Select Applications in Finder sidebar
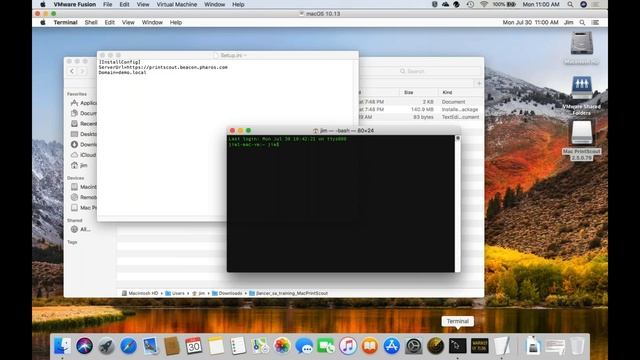This screenshot has width=640, height=360. pos(84,103)
